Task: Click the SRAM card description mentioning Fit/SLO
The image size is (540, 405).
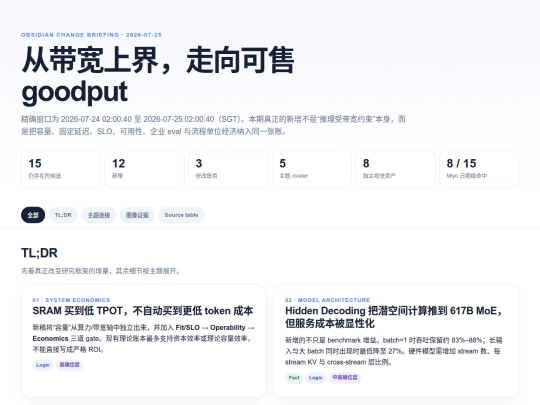Action: click(143, 339)
